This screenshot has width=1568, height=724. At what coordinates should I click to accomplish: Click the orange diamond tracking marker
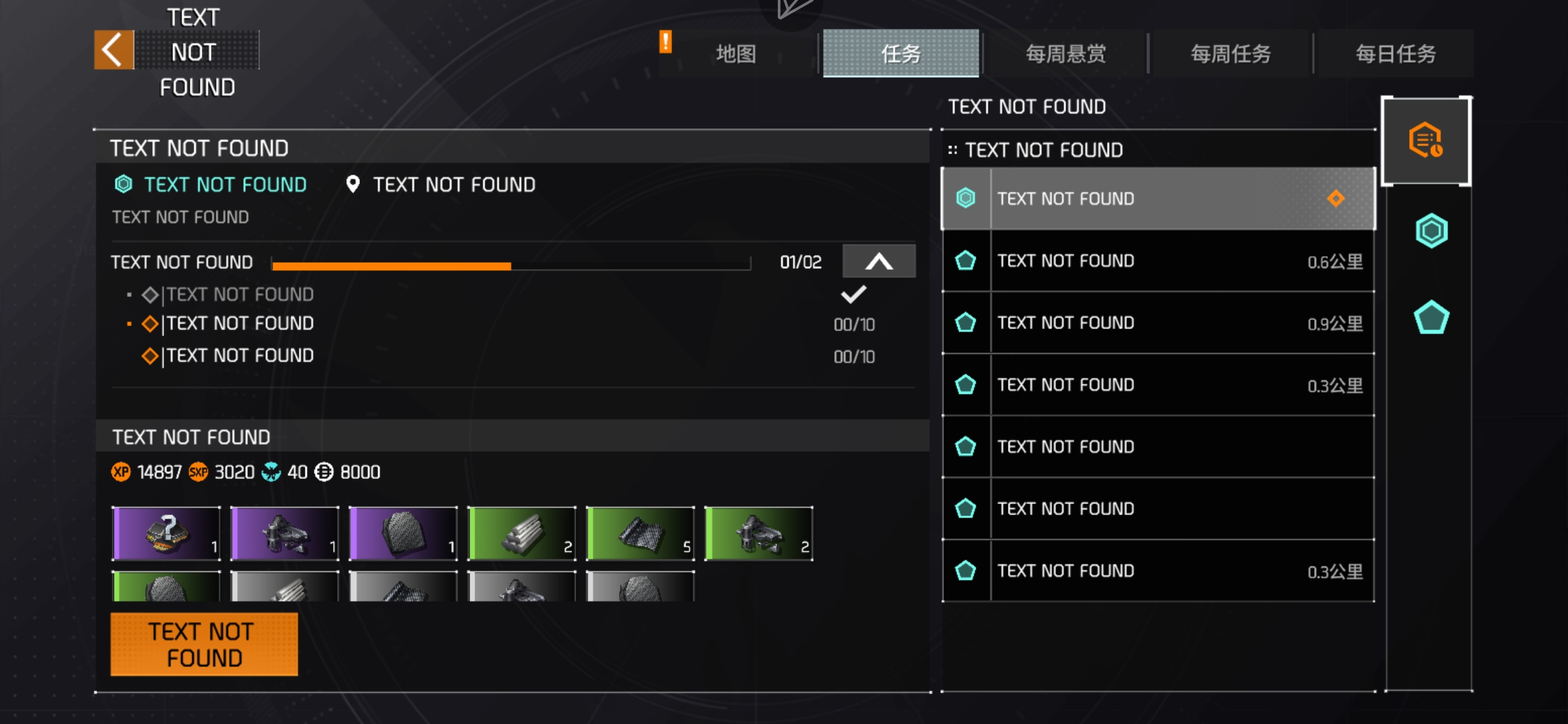(x=1335, y=198)
